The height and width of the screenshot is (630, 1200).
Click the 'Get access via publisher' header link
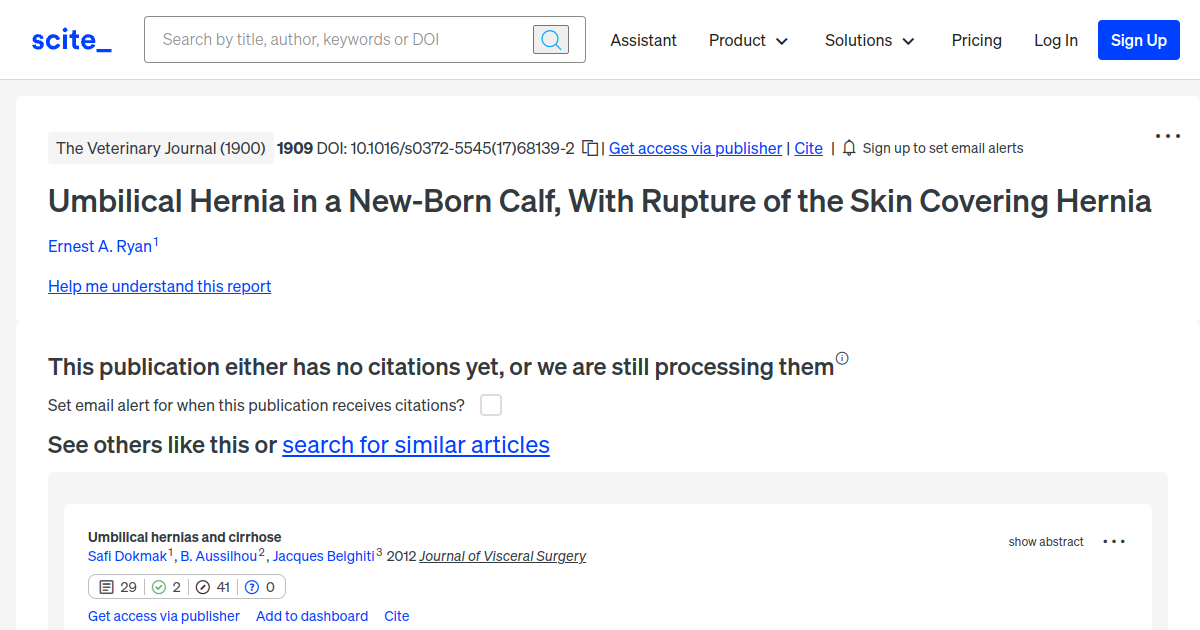(695, 148)
